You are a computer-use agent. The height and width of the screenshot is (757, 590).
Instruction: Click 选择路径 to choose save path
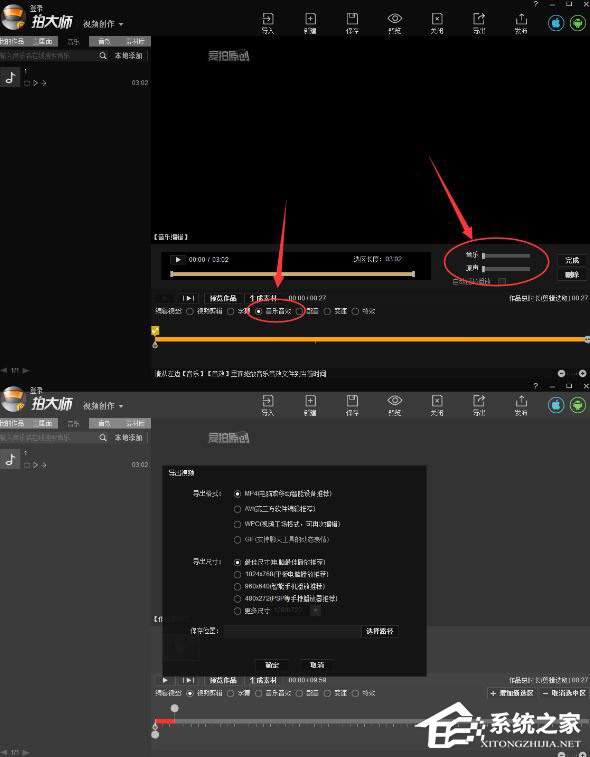tap(380, 631)
